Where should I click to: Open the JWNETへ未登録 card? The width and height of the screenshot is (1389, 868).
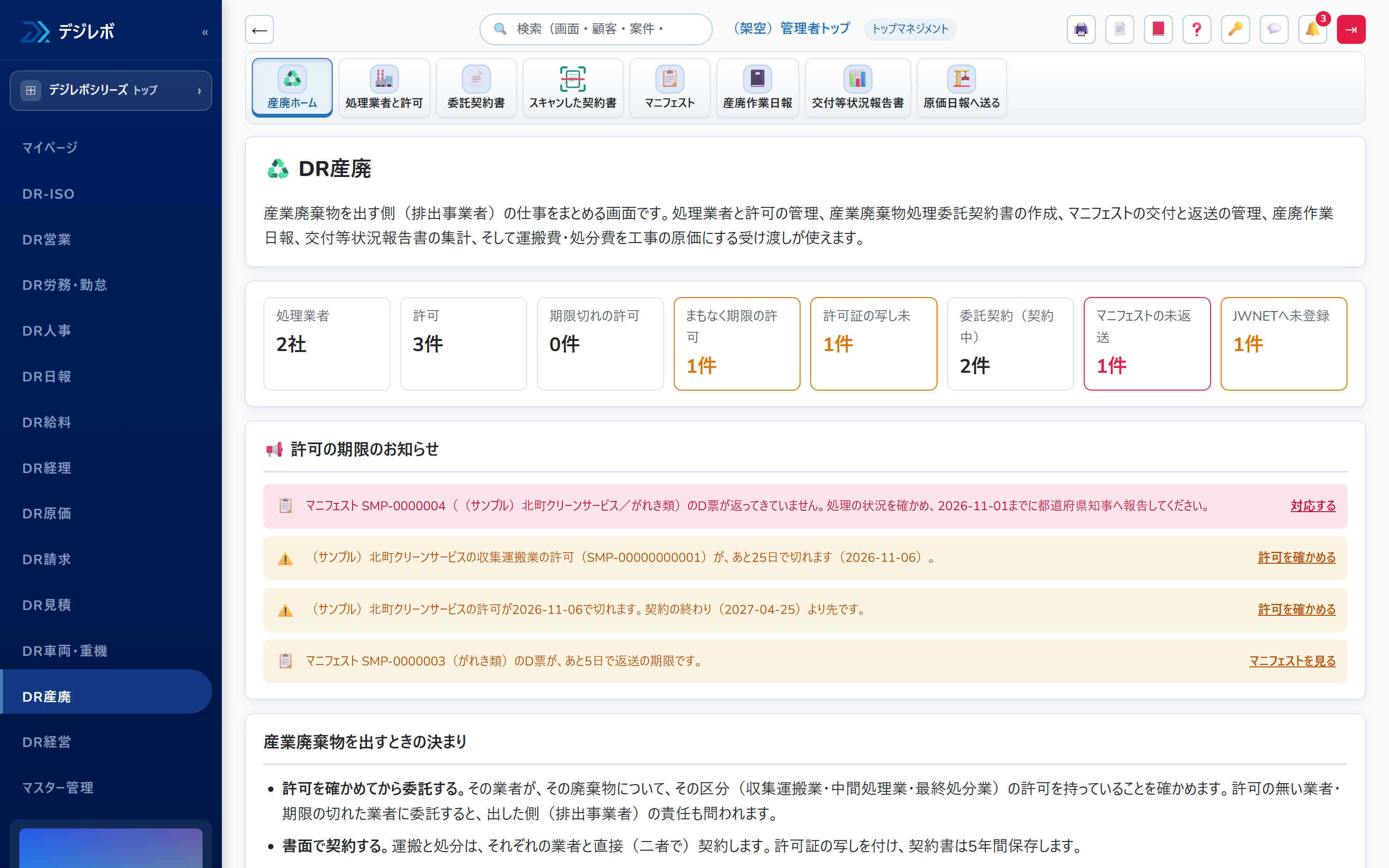pyautogui.click(x=1283, y=344)
